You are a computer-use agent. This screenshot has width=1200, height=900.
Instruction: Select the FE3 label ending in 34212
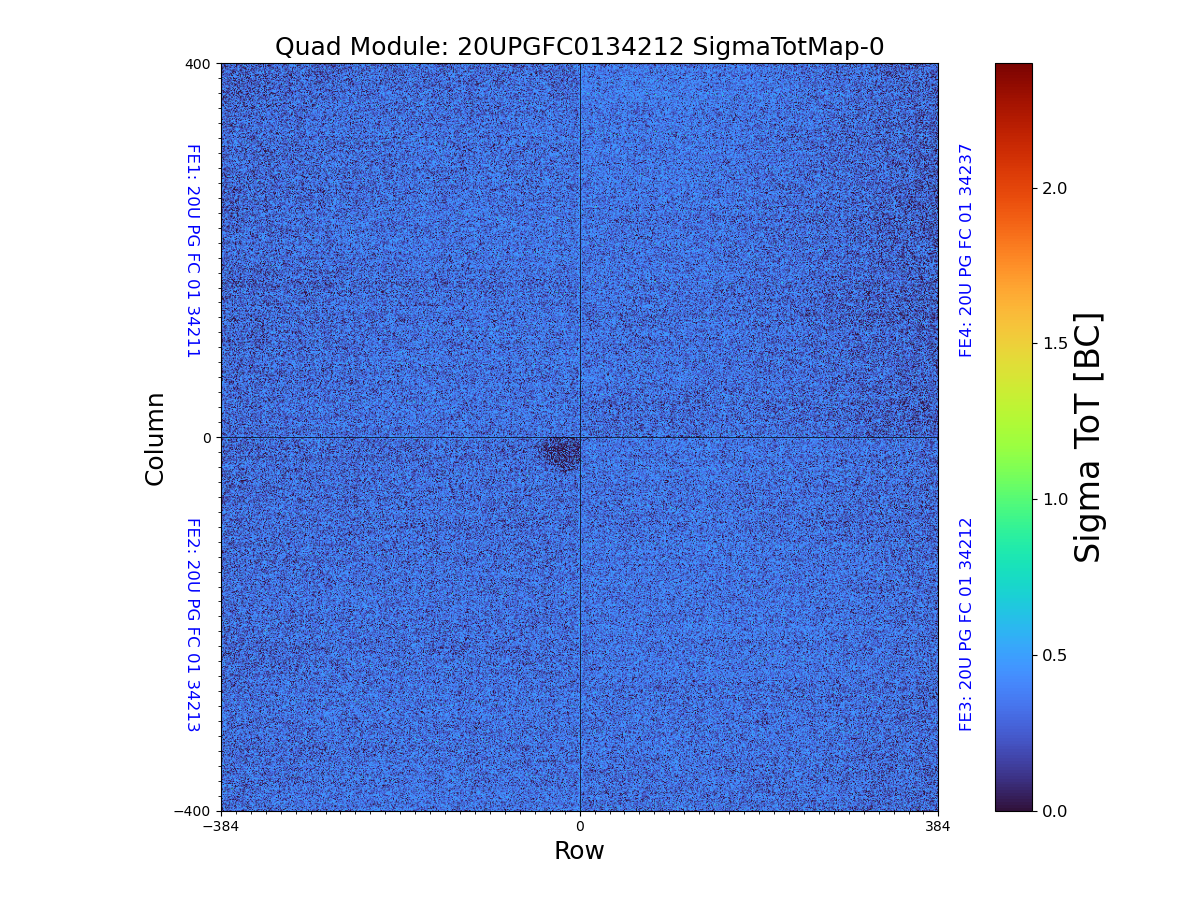tap(966, 624)
